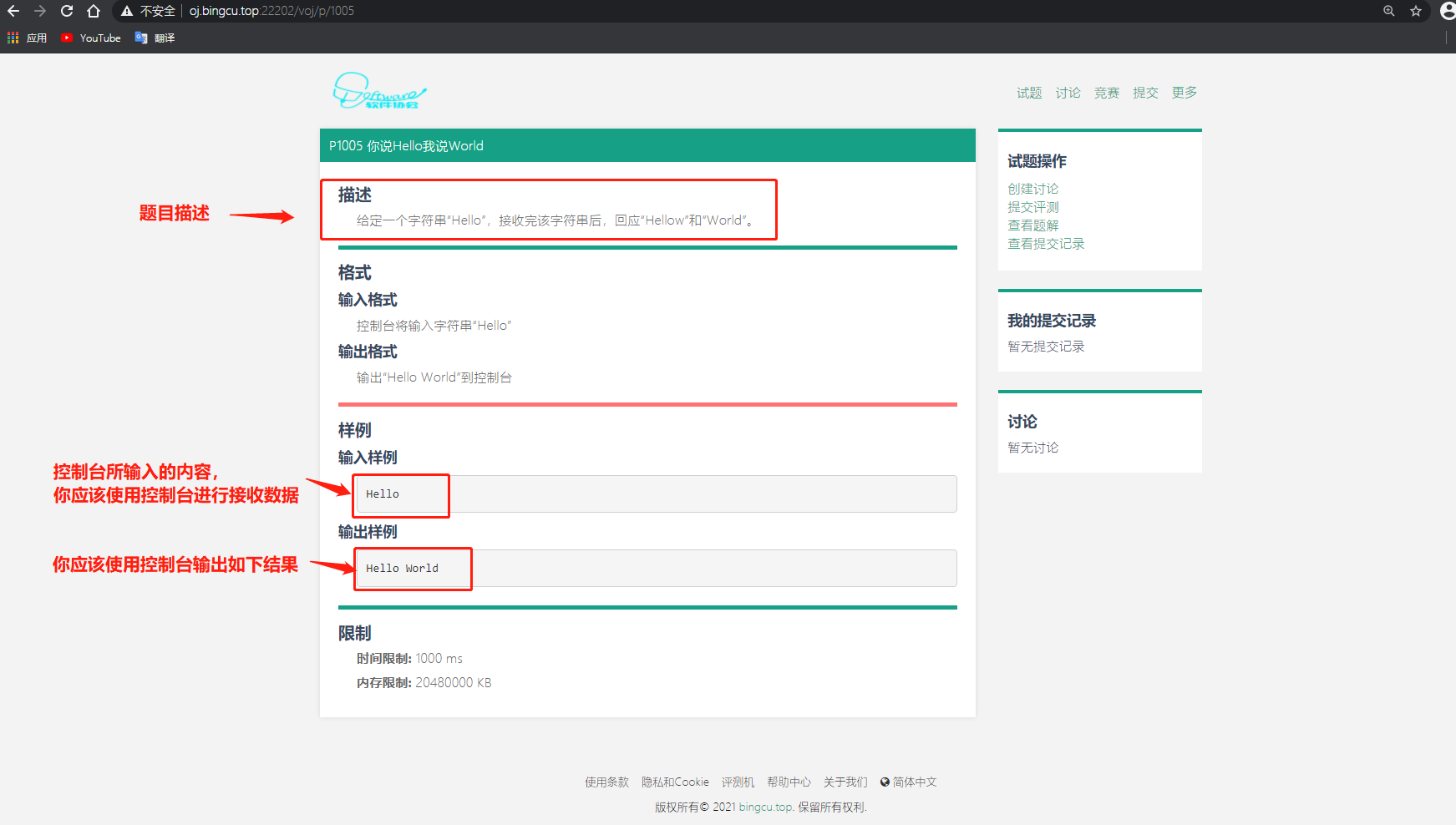Click the memory limit '20480000 KB' value
1456x825 pixels.
tap(454, 683)
